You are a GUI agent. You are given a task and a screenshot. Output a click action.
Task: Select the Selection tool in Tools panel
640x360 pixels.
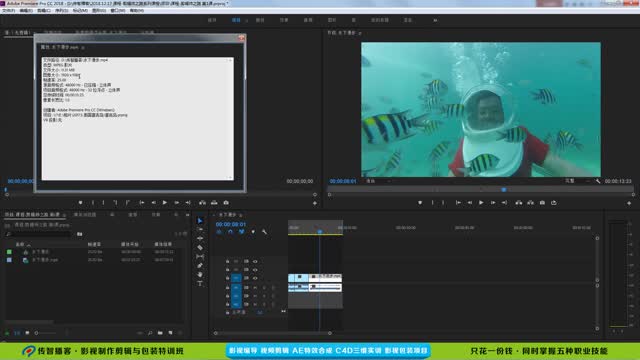[200, 221]
